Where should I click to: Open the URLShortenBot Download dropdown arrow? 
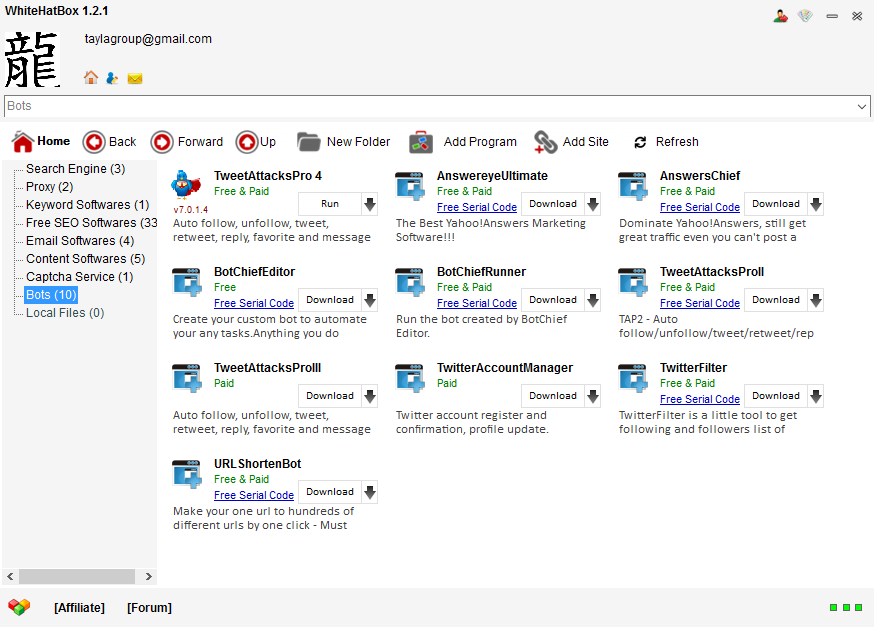(x=370, y=492)
